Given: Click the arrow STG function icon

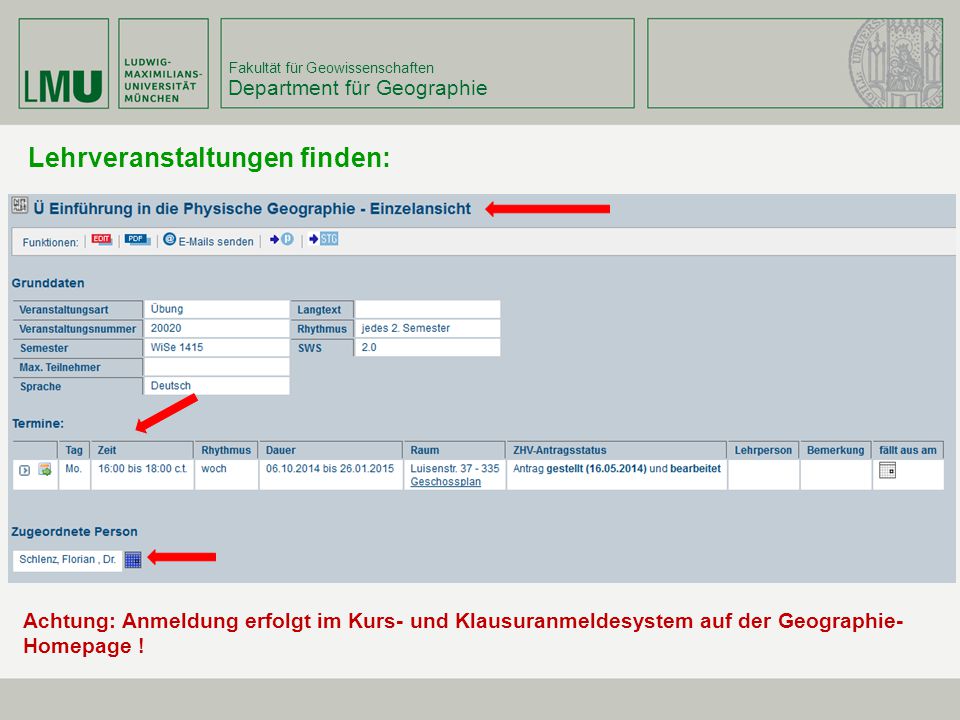Looking at the screenshot, I should tap(323, 239).
